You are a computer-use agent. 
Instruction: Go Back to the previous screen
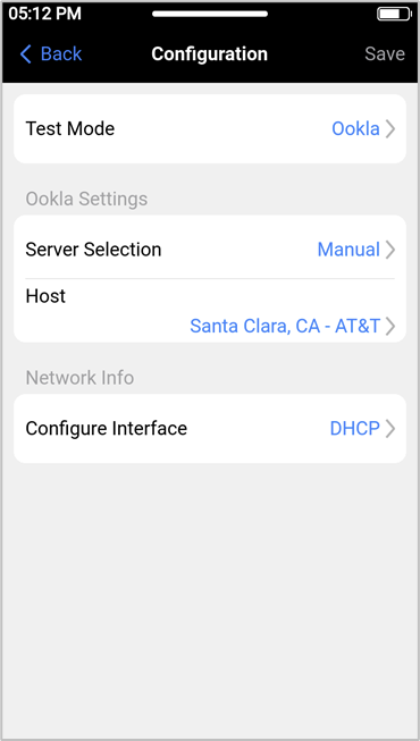pyautogui.click(x=51, y=54)
